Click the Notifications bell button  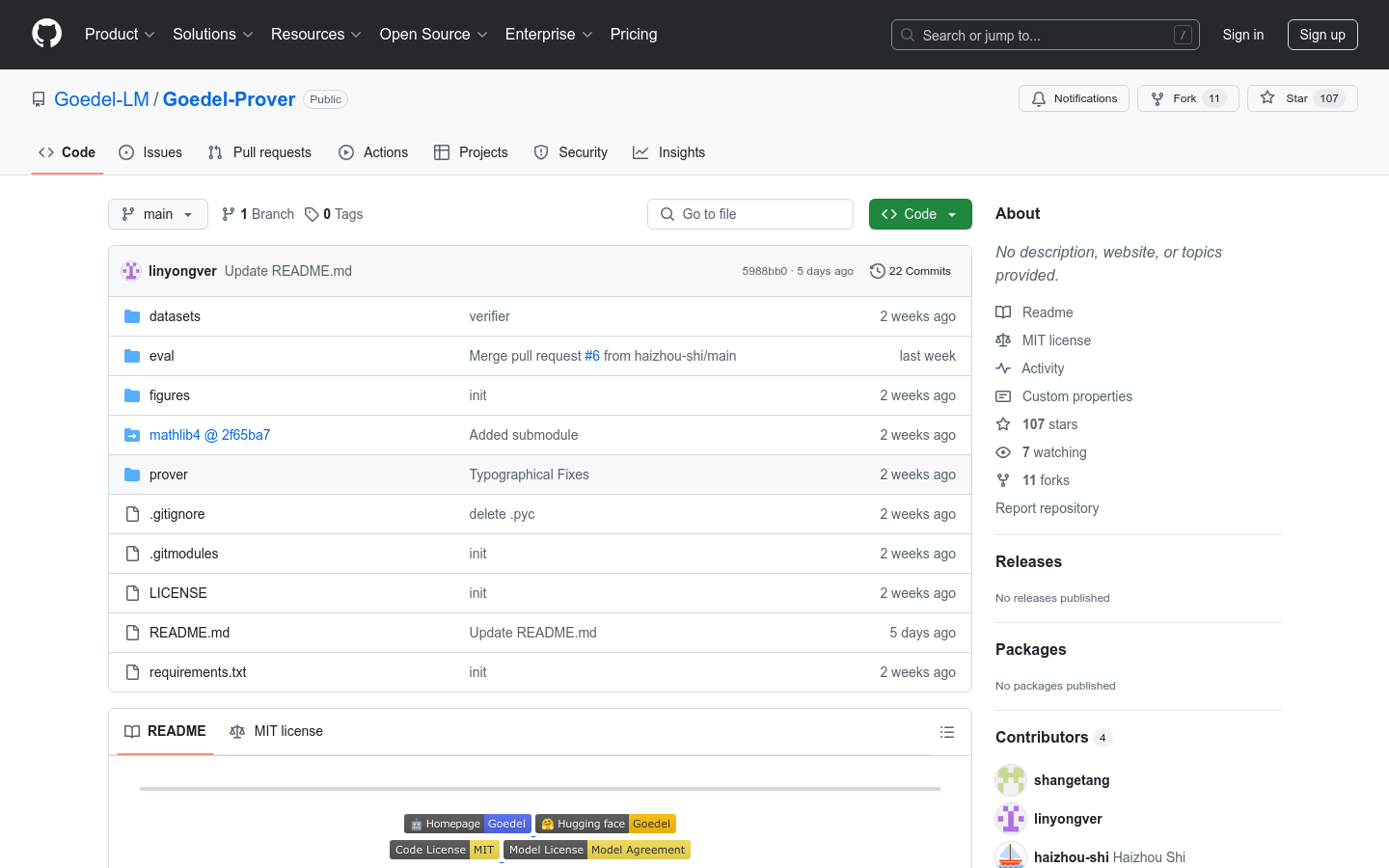[1074, 98]
